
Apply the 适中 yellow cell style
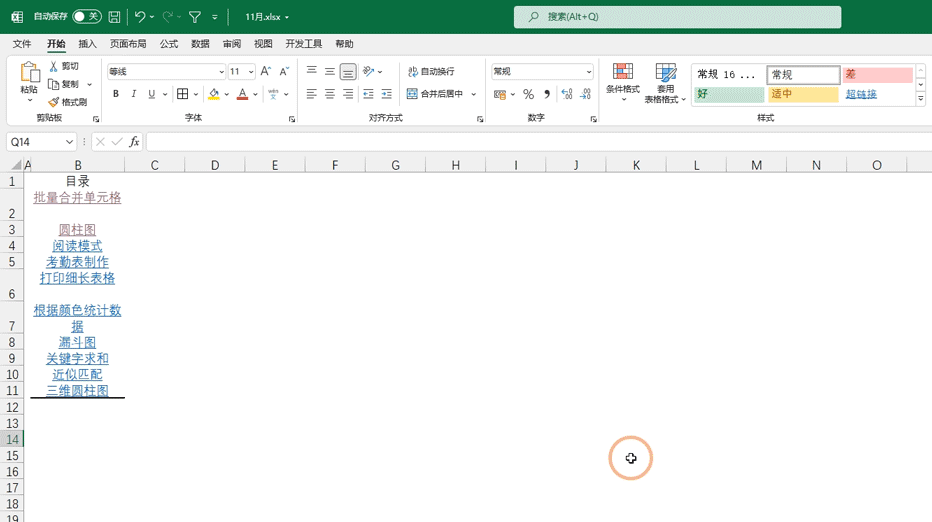tap(803, 94)
